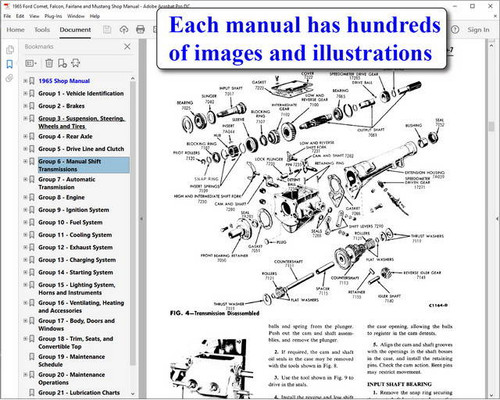
Task: Toggle the bookmarks panel sidebar icon
Action: 10,64
